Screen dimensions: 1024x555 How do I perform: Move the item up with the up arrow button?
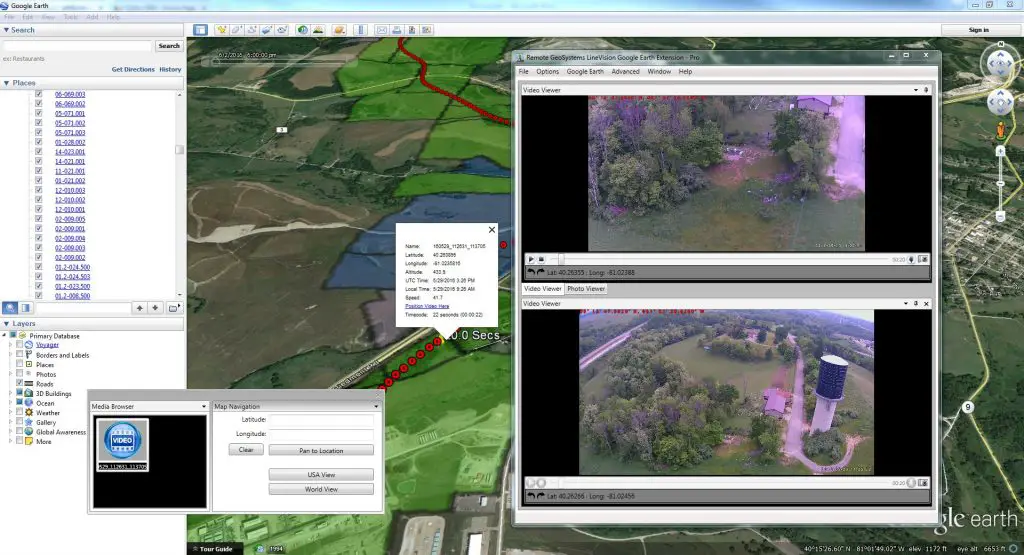(x=140, y=308)
